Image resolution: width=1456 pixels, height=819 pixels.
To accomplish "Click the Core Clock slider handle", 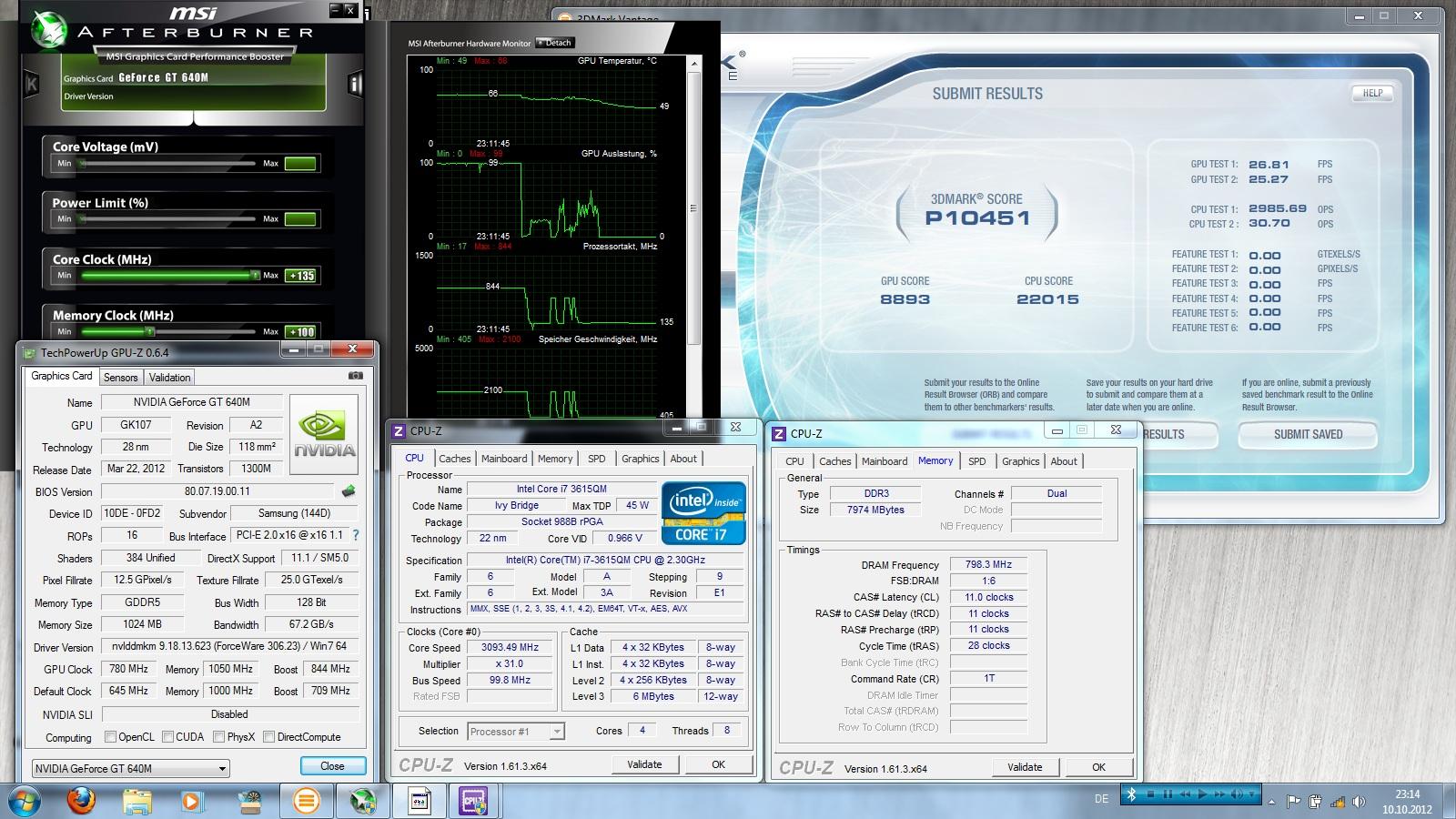I will coord(255,276).
